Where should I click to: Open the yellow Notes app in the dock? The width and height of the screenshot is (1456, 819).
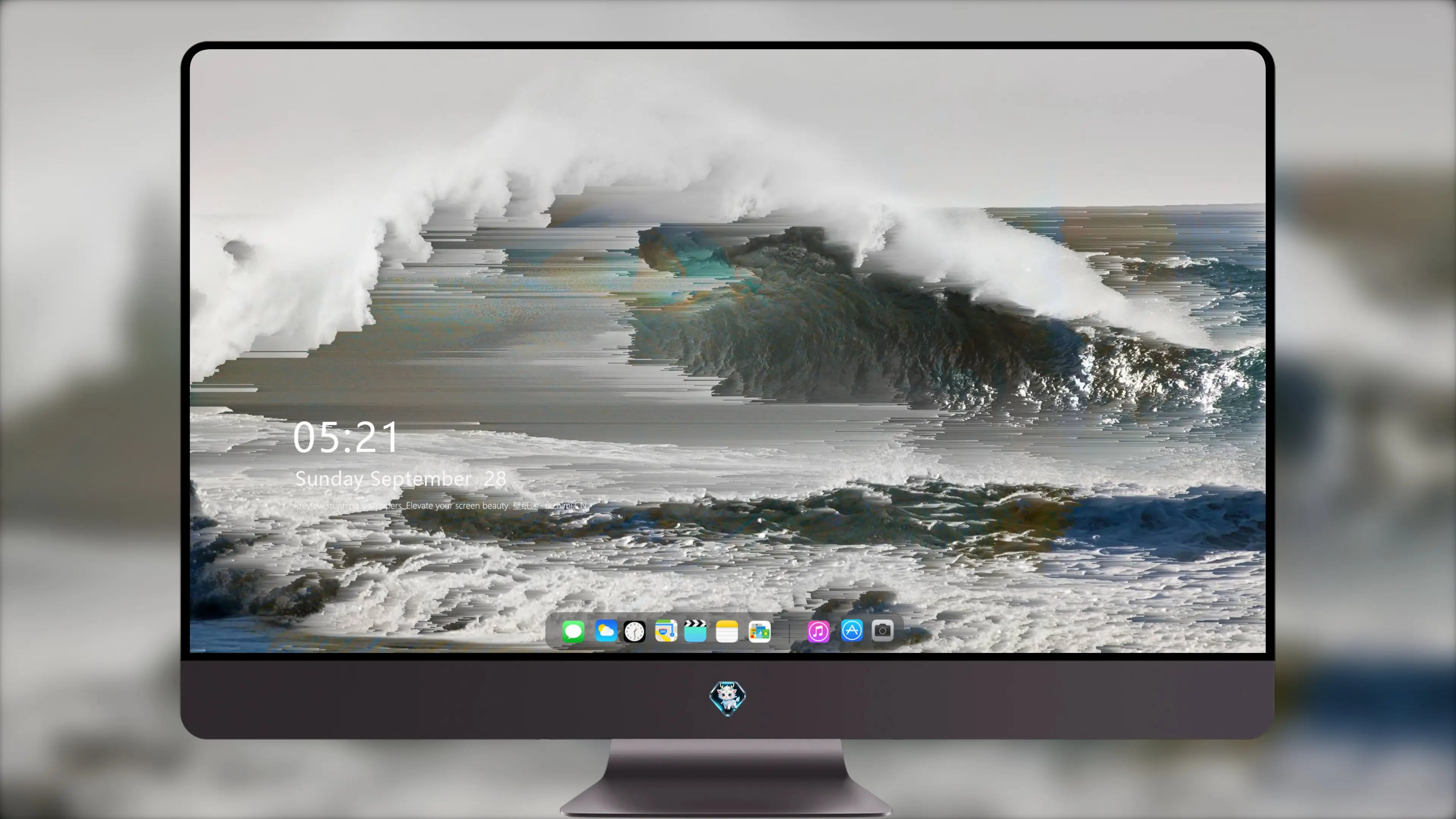[x=727, y=631]
